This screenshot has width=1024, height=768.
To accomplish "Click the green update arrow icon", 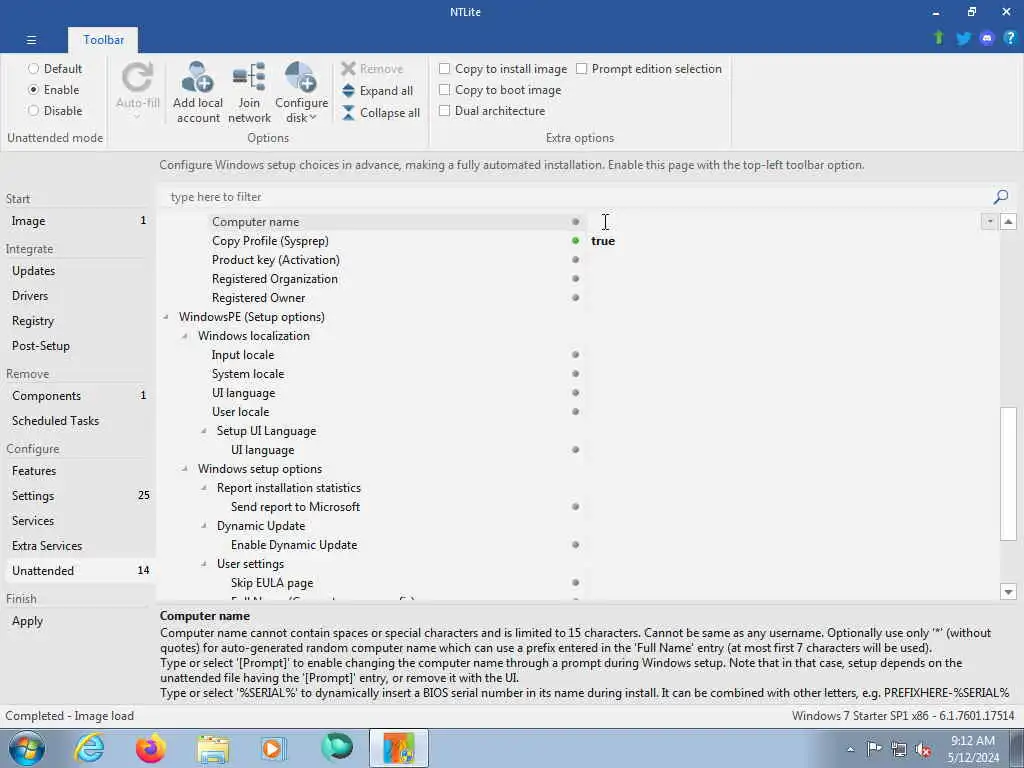I will pyautogui.click(x=938, y=38).
